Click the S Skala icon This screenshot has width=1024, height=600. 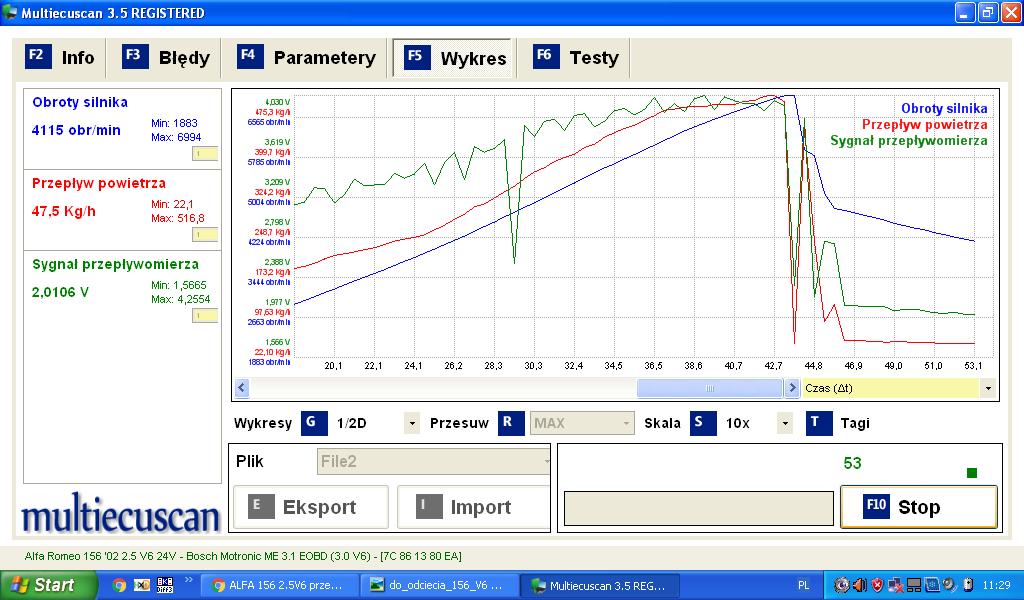tap(703, 423)
